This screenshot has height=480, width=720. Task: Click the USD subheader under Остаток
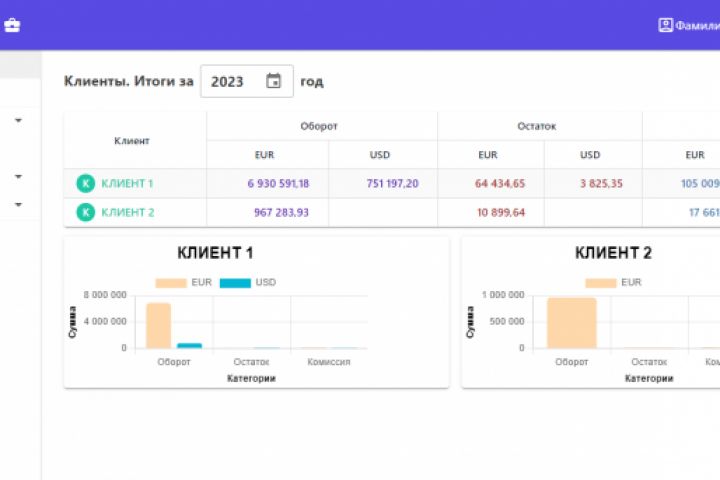pyautogui.click(x=590, y=155)
